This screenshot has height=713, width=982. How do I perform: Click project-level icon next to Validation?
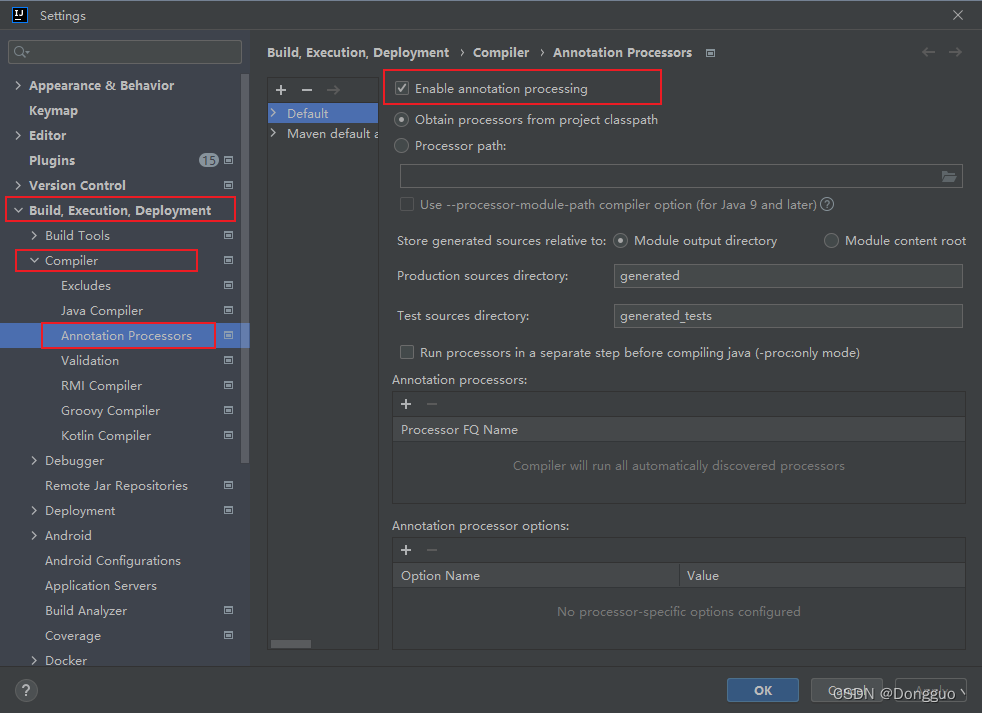coord(229,360)
